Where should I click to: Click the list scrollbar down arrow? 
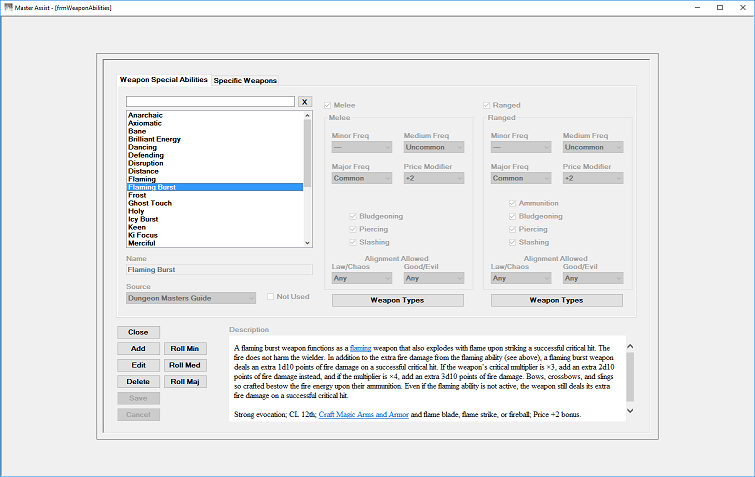(307, 243)
